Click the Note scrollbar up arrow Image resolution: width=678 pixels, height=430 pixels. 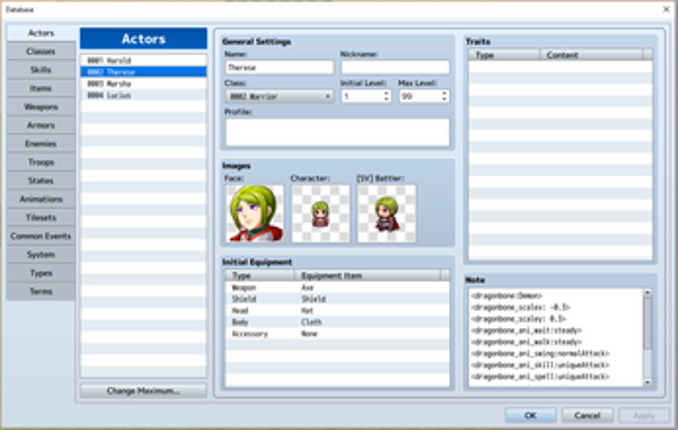coord(648,292)
